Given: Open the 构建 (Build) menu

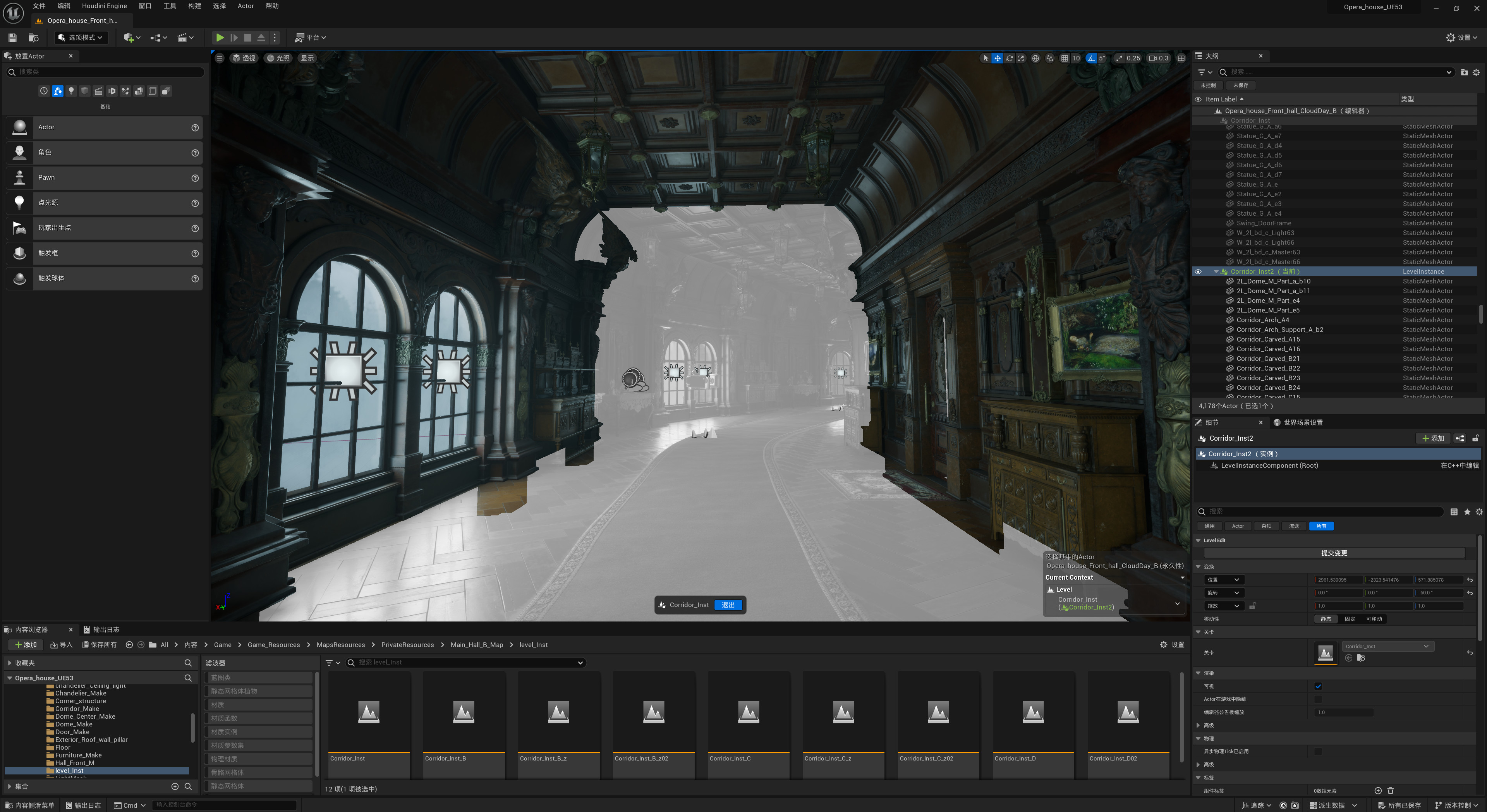Looking at the screenshot, I should [x=194, y=6].
